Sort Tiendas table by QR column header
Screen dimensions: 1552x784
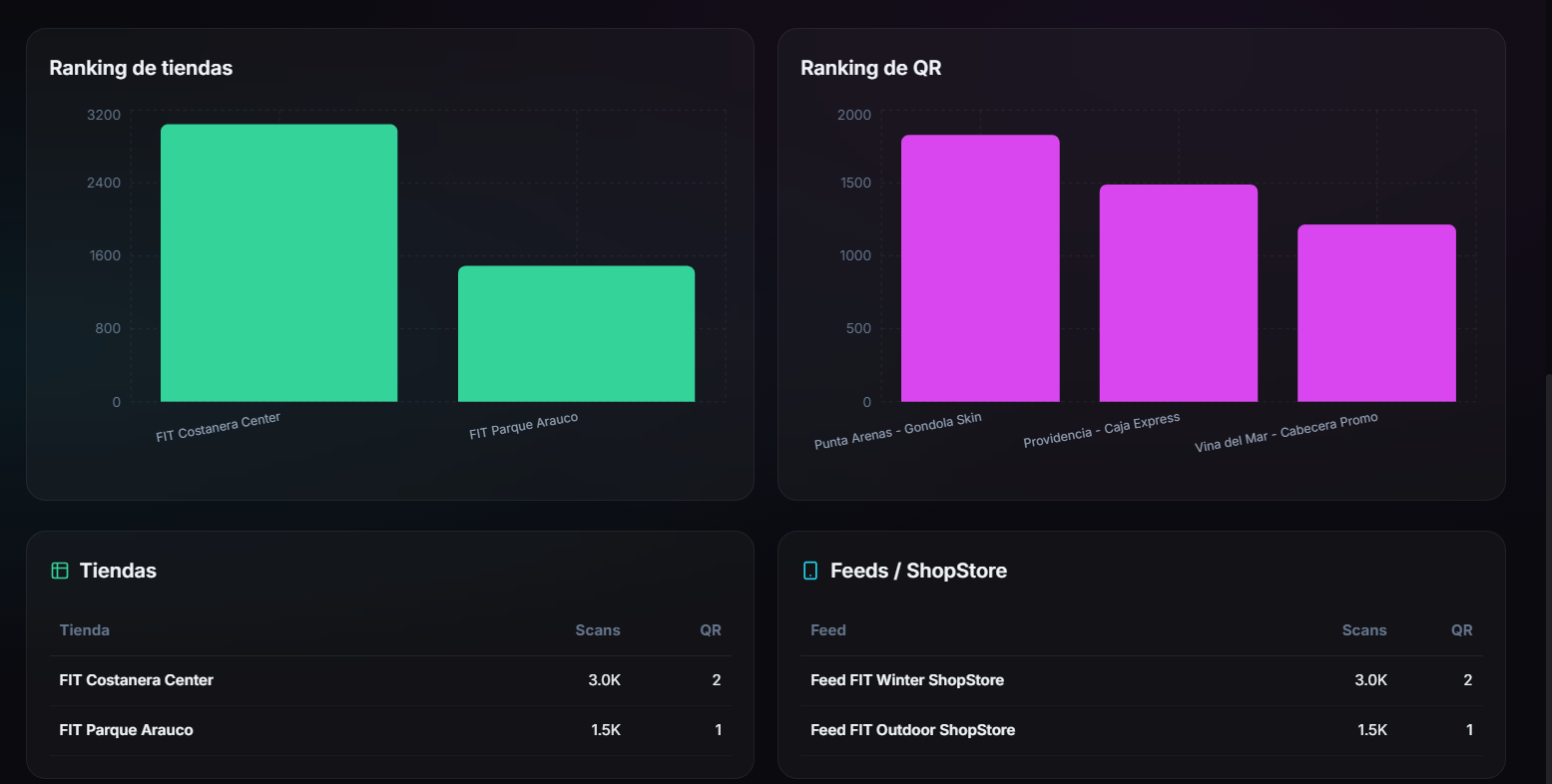tap(710, 630)
